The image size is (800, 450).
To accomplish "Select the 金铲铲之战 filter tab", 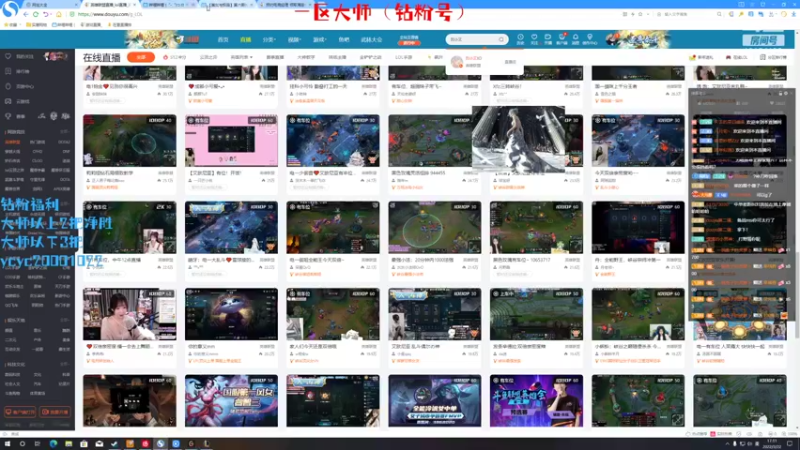I will [370, 57].
